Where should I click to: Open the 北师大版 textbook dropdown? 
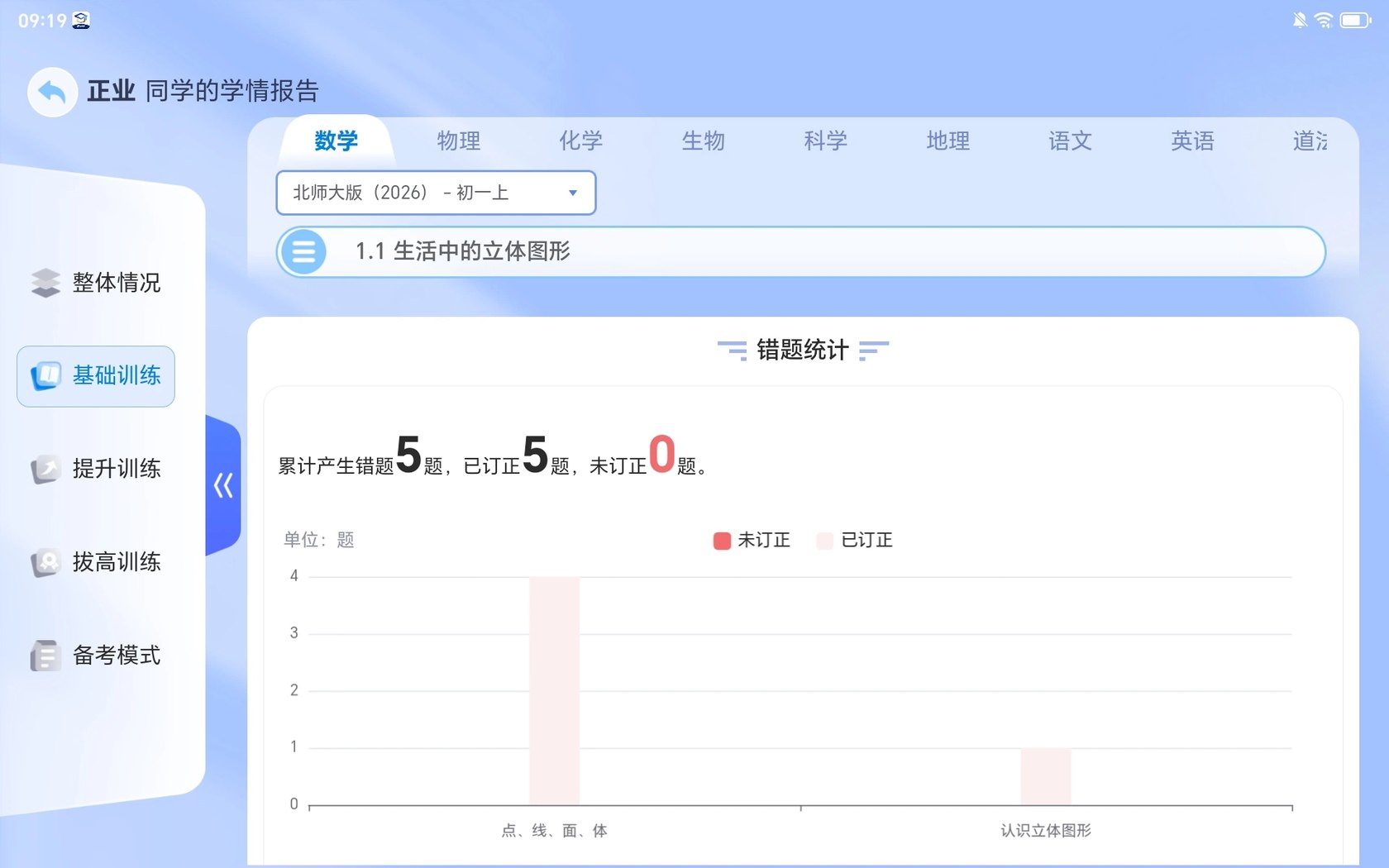coord(436,193)
